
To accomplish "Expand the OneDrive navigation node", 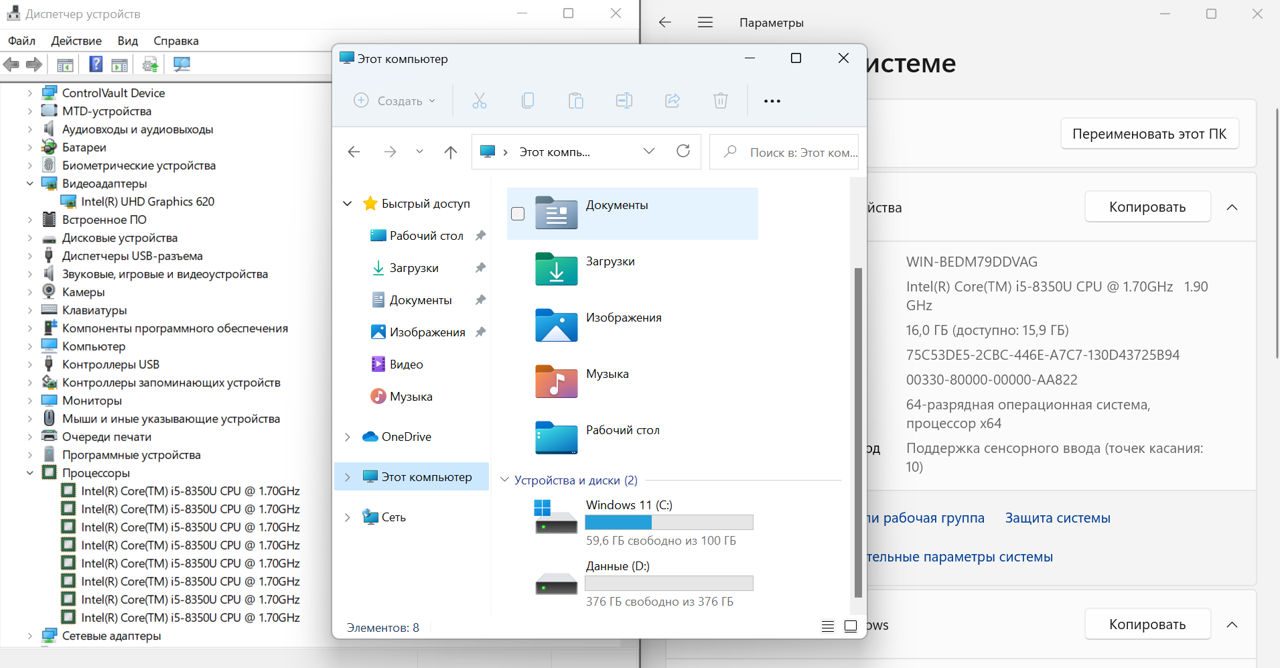I will click(x=348, y=437).
